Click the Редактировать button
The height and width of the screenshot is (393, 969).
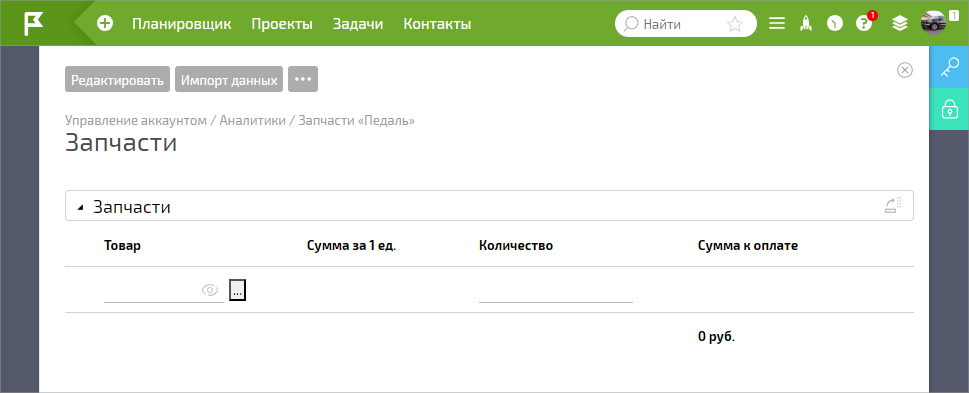pos(117,79)
